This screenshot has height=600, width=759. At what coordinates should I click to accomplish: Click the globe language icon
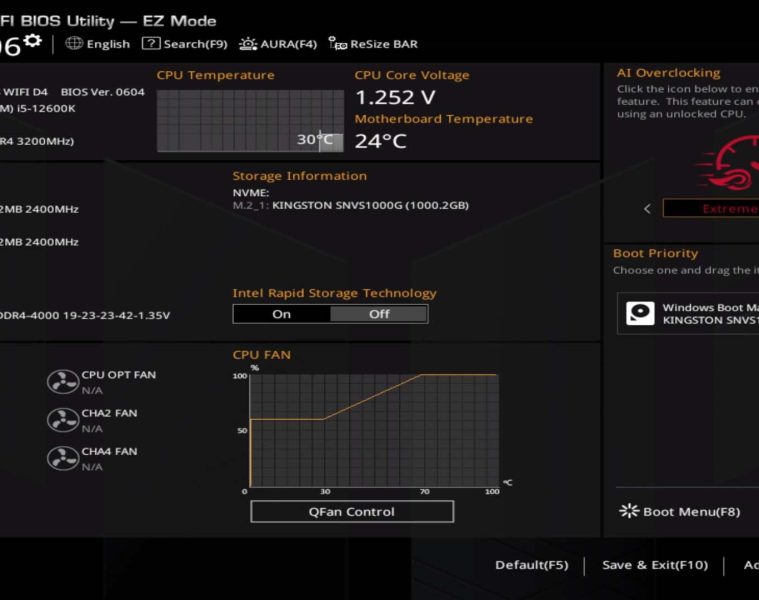point(74,44)
